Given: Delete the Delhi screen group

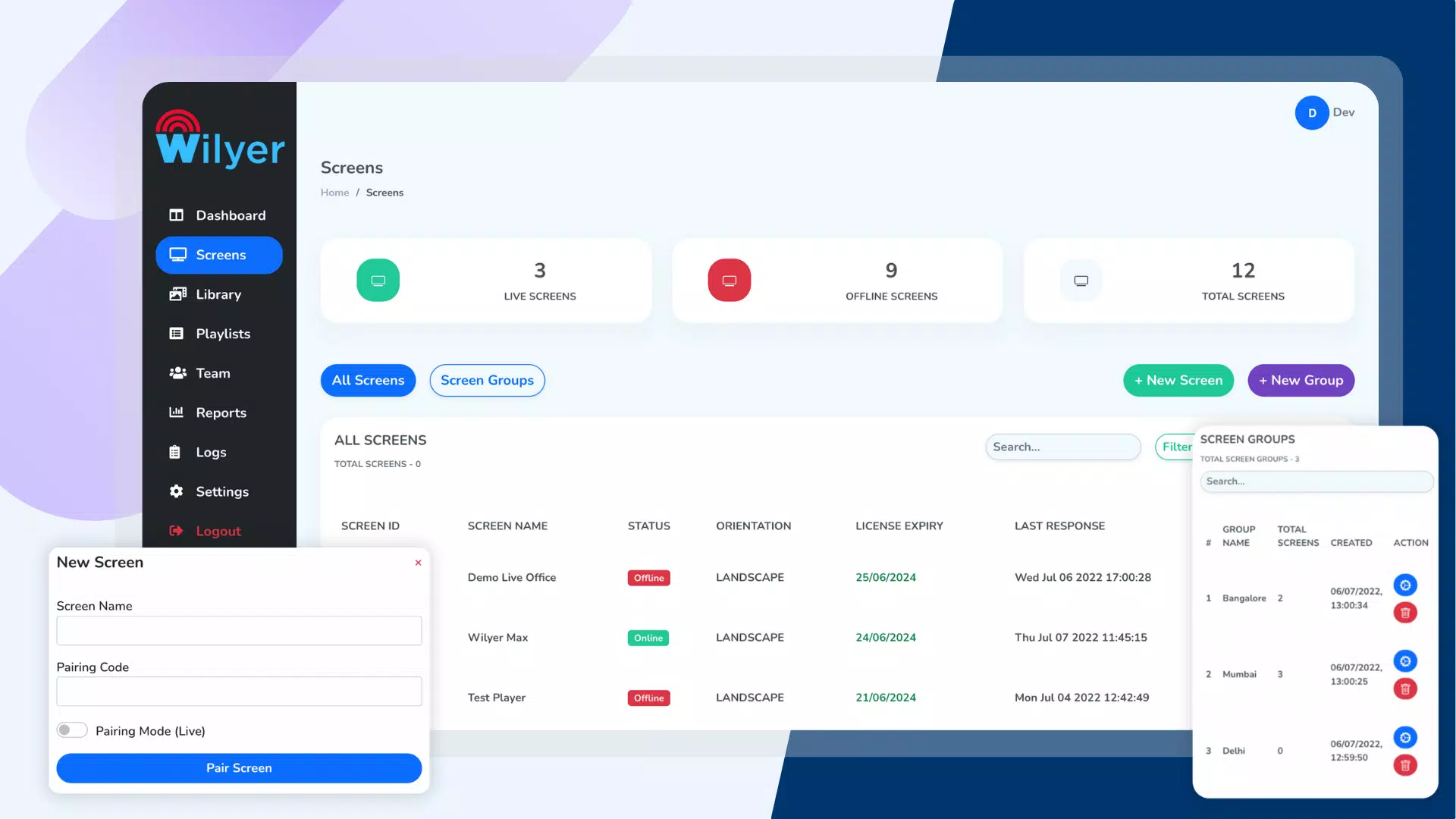Looking at the screenshot, I should point(1405,765).
